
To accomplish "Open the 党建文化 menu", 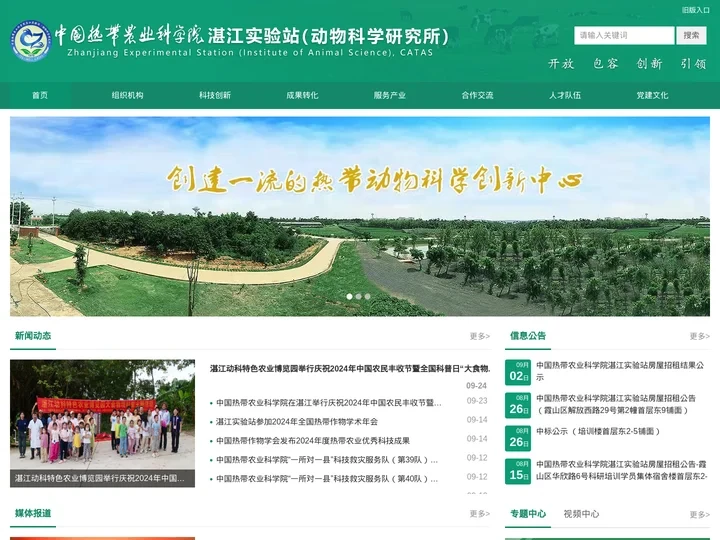I will [x=652, y=95].
